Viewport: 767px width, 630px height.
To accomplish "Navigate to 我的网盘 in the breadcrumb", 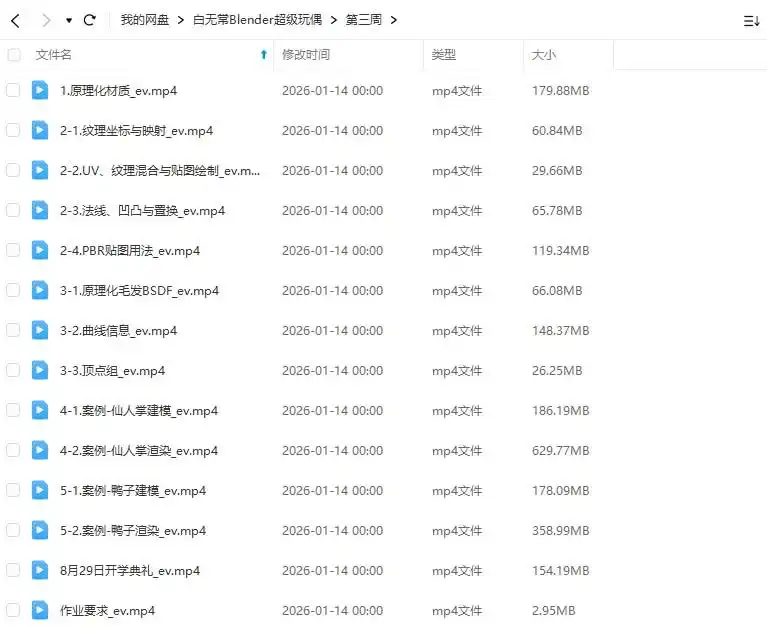I will pyautogui.click(x=145, y=20).
